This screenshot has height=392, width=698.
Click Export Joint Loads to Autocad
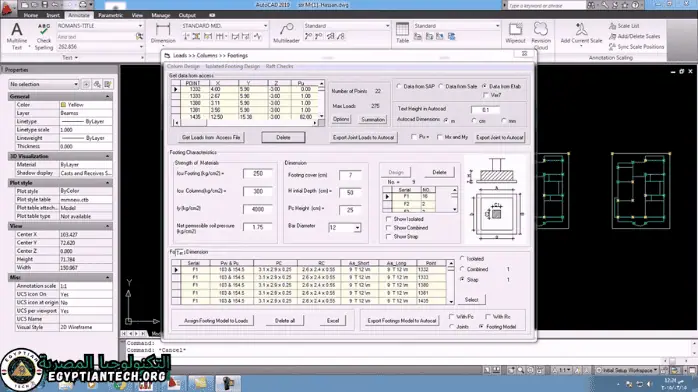click(x=363, y=137)
